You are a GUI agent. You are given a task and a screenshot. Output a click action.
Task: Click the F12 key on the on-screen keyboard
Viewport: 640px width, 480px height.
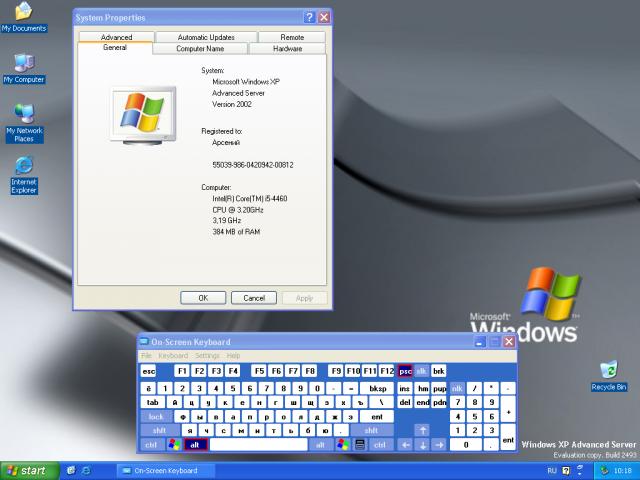(x=387, y=371)
